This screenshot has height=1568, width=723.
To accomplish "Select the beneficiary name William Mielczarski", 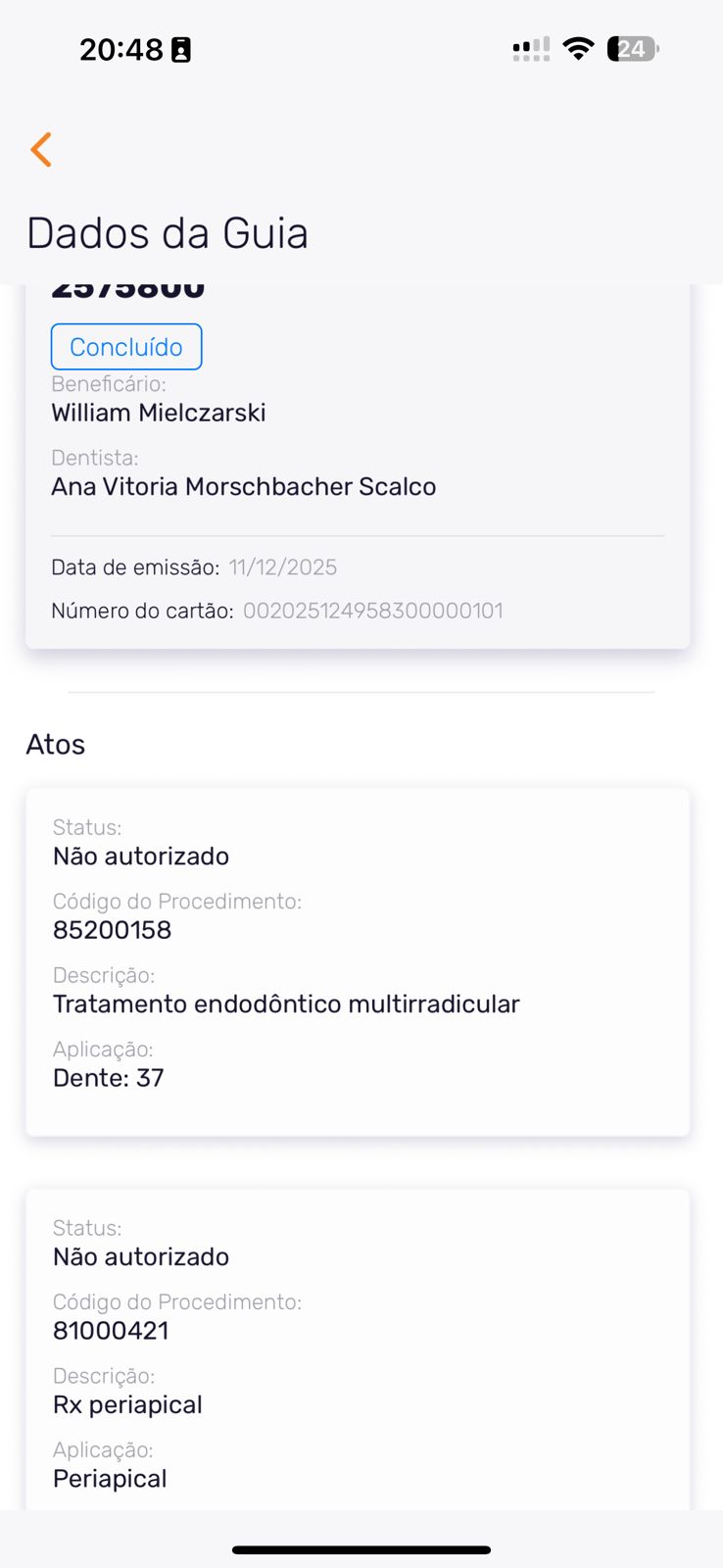I will click(x=159, y=413).
